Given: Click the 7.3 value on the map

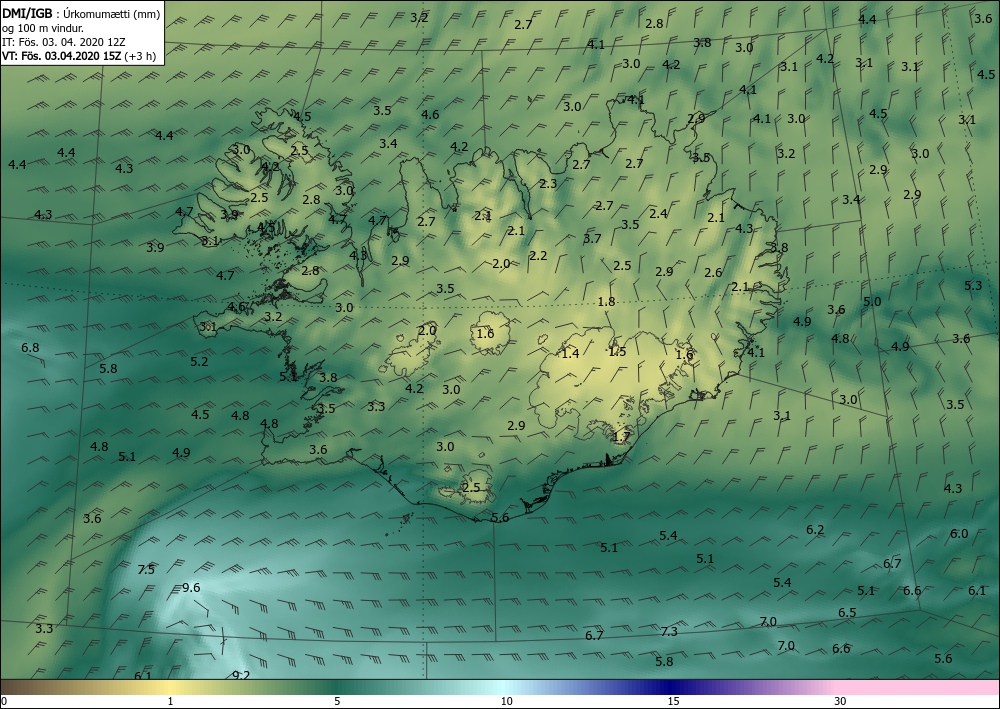Looking at the screenshot, I should [669, 632].
